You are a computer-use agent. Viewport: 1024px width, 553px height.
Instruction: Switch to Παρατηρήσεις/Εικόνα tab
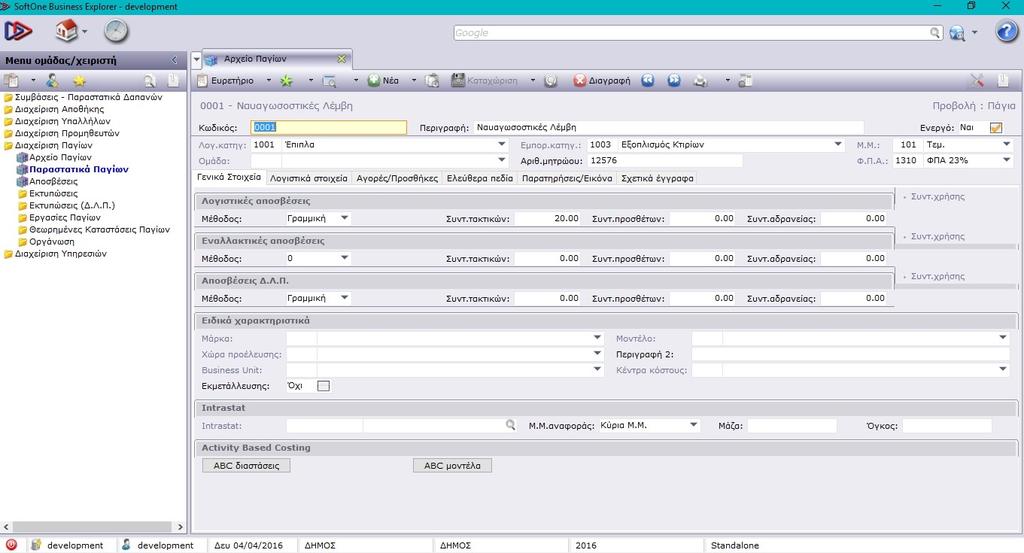567,178
